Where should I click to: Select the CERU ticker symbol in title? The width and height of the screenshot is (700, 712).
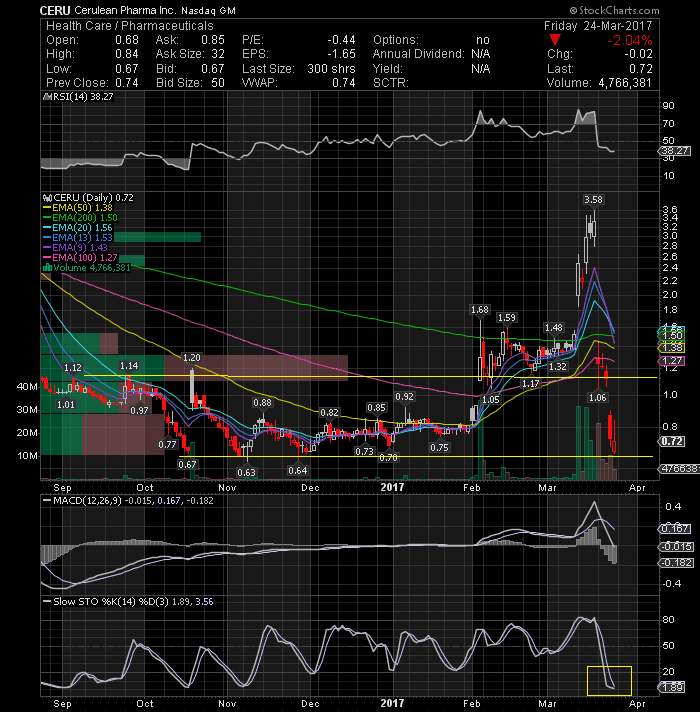(55, 10)
